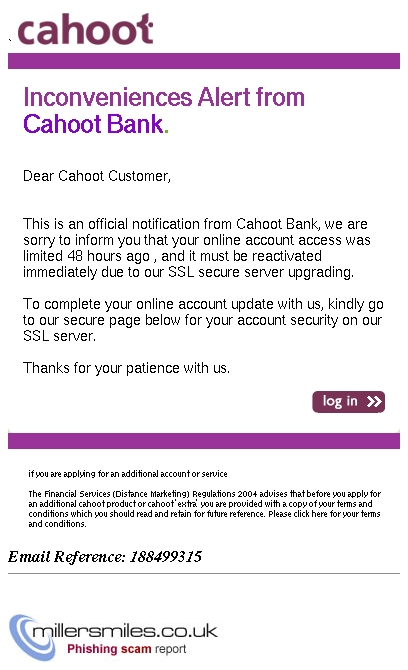Click the 'Dear Cahoot Customer,' greeting
This screenshot has width=408, height=670.
(97, 176)
